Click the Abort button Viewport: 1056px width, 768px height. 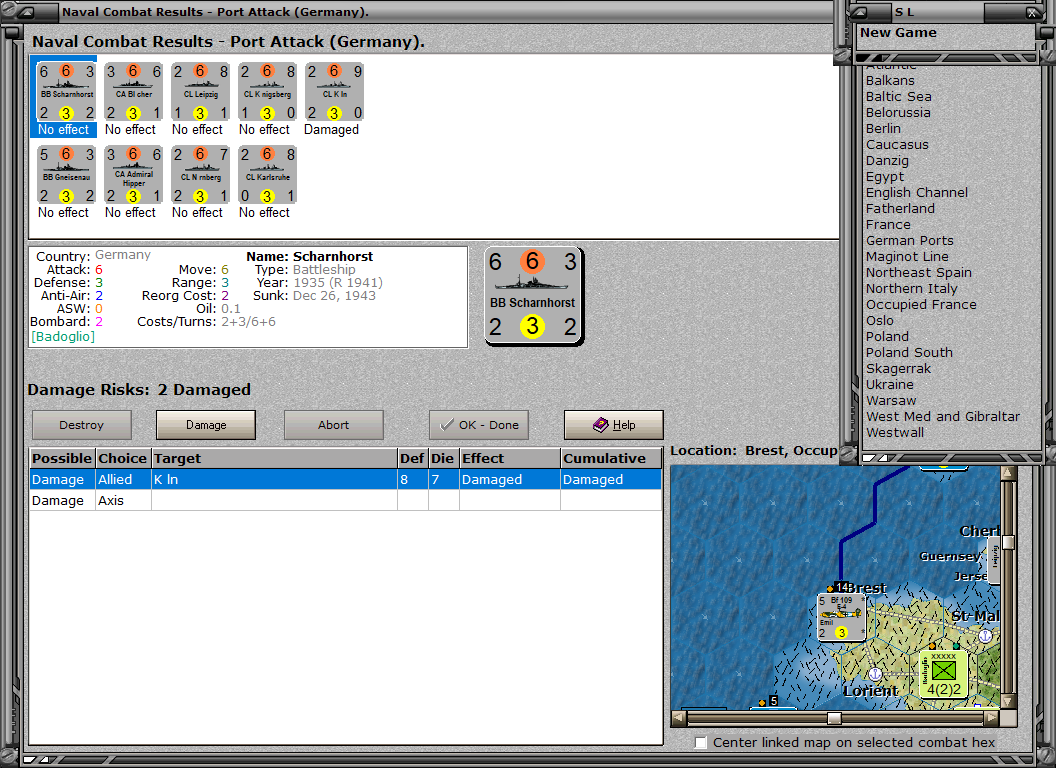(333, 425)
